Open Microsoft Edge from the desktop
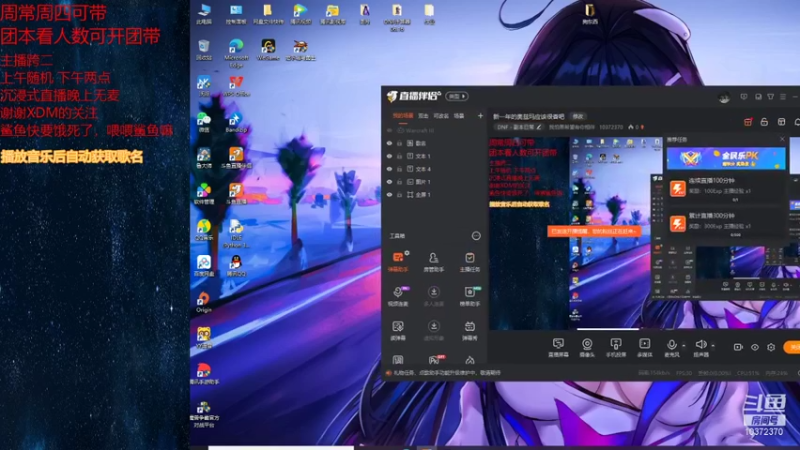Screen dimensions: 800x450 pos(236,54)
